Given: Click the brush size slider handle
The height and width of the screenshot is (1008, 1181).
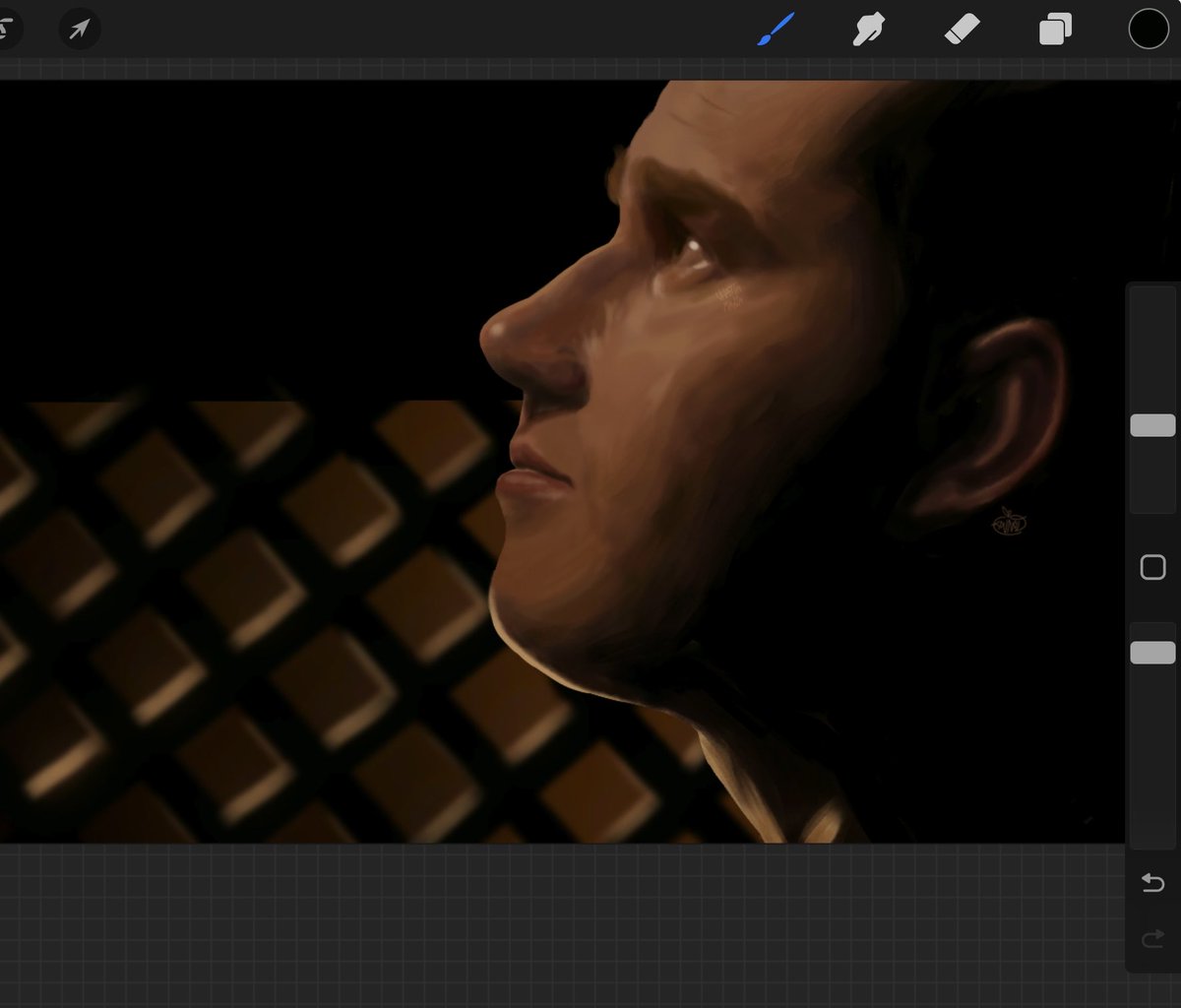Looking at the screenshot, I should coord(1152,425).
